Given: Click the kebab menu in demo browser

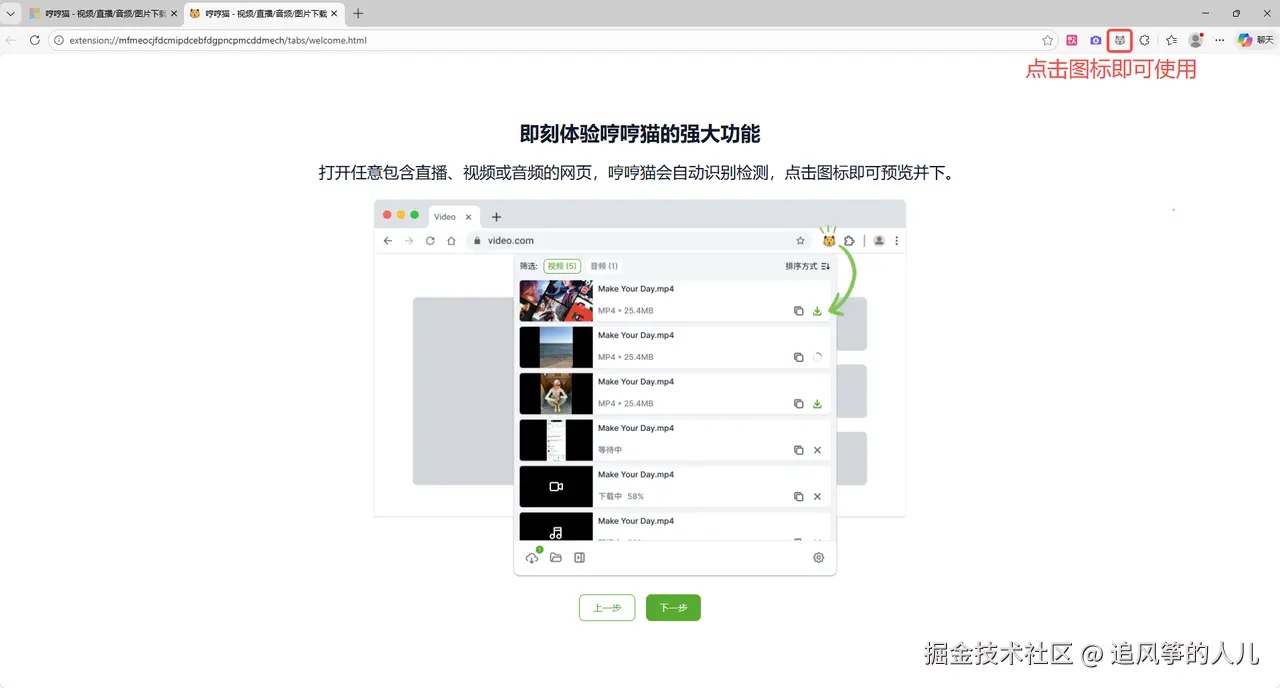Looking at the screenshot, I should 896,241.
